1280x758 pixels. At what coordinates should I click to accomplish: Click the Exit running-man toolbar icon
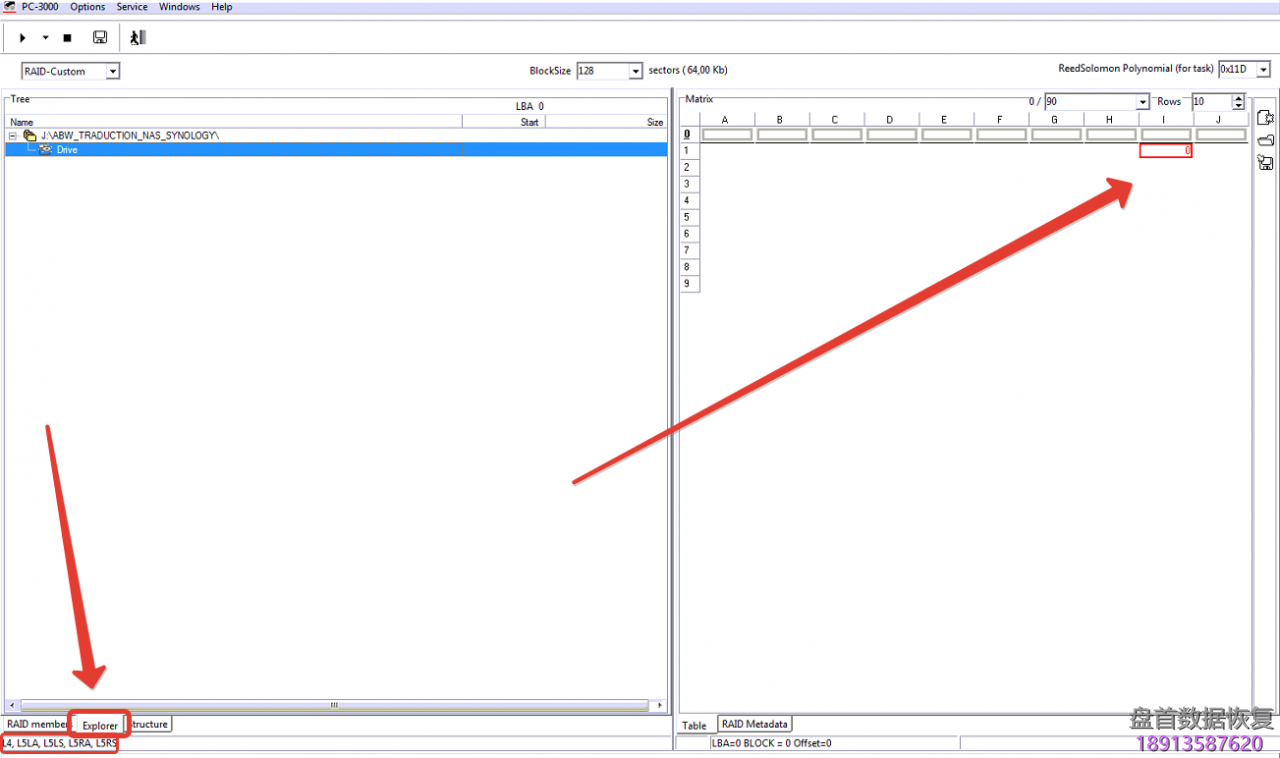tap(138, 38)
